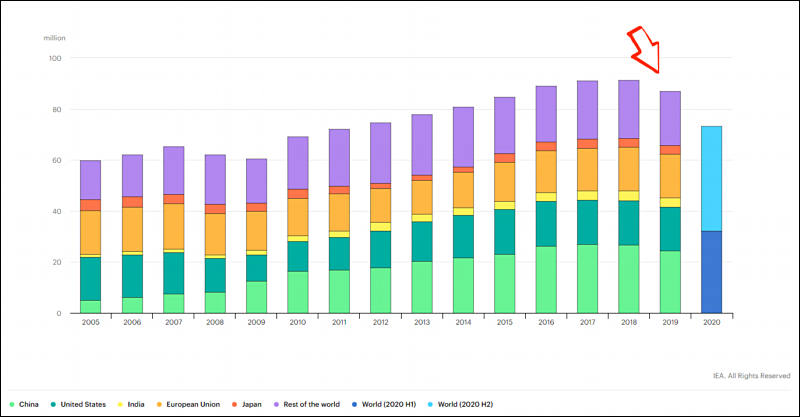Click the green China segment of the 2016 bar
Image resolution: width=800 pixels, height=417 pixels.
(x=546, y=280)
